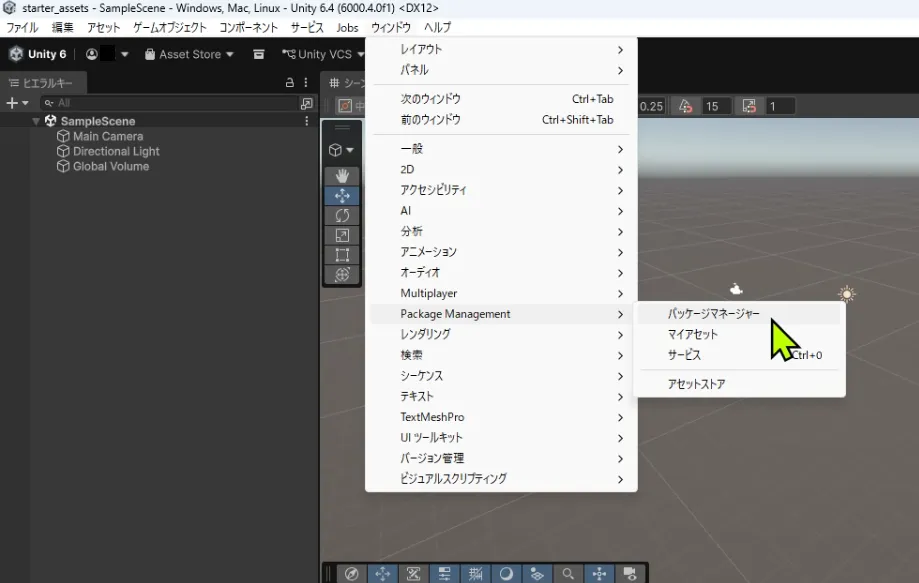Click the Add (+) button in the Hierarchy

pyautogui.click(x=11, y=102)
